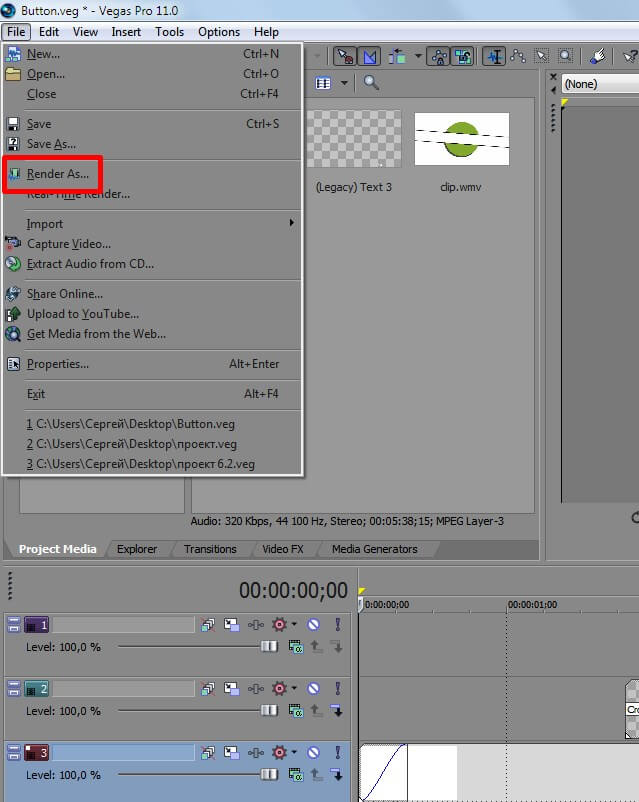Toggle Bypass Motion Blur on track 1
Viewport: 639px width, 802px height.
click(x=208, y=625)
